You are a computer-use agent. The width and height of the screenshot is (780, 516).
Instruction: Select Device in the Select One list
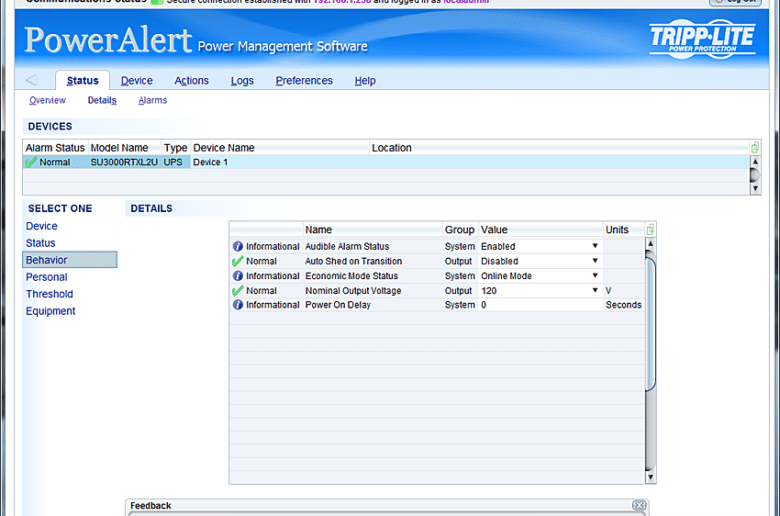point(42,226)
